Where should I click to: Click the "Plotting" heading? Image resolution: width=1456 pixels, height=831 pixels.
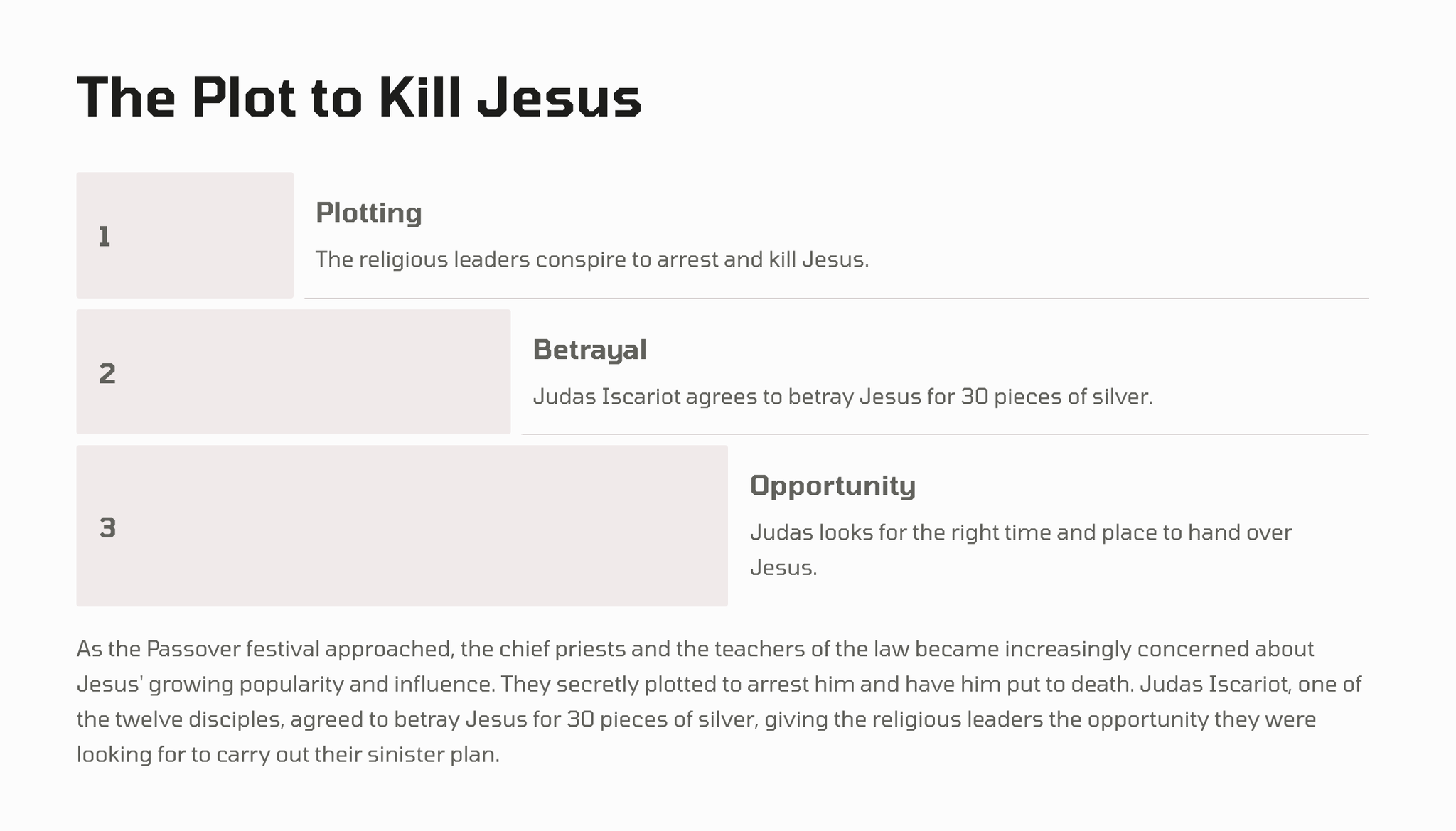[368, 213]
